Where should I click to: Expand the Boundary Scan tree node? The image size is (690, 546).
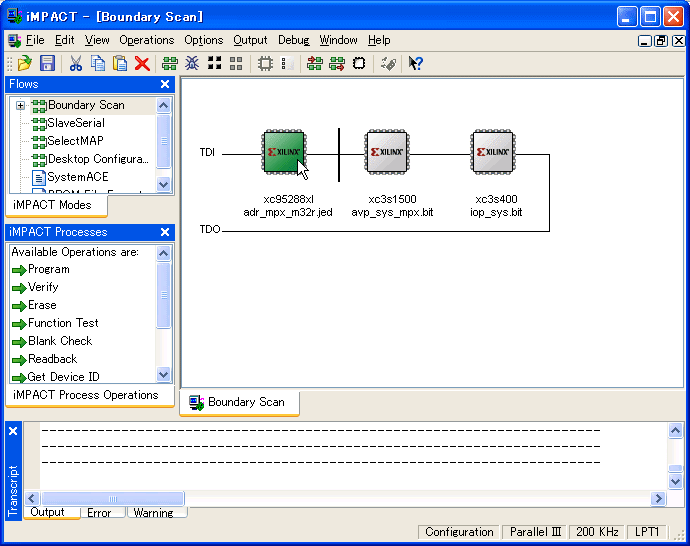20,105
